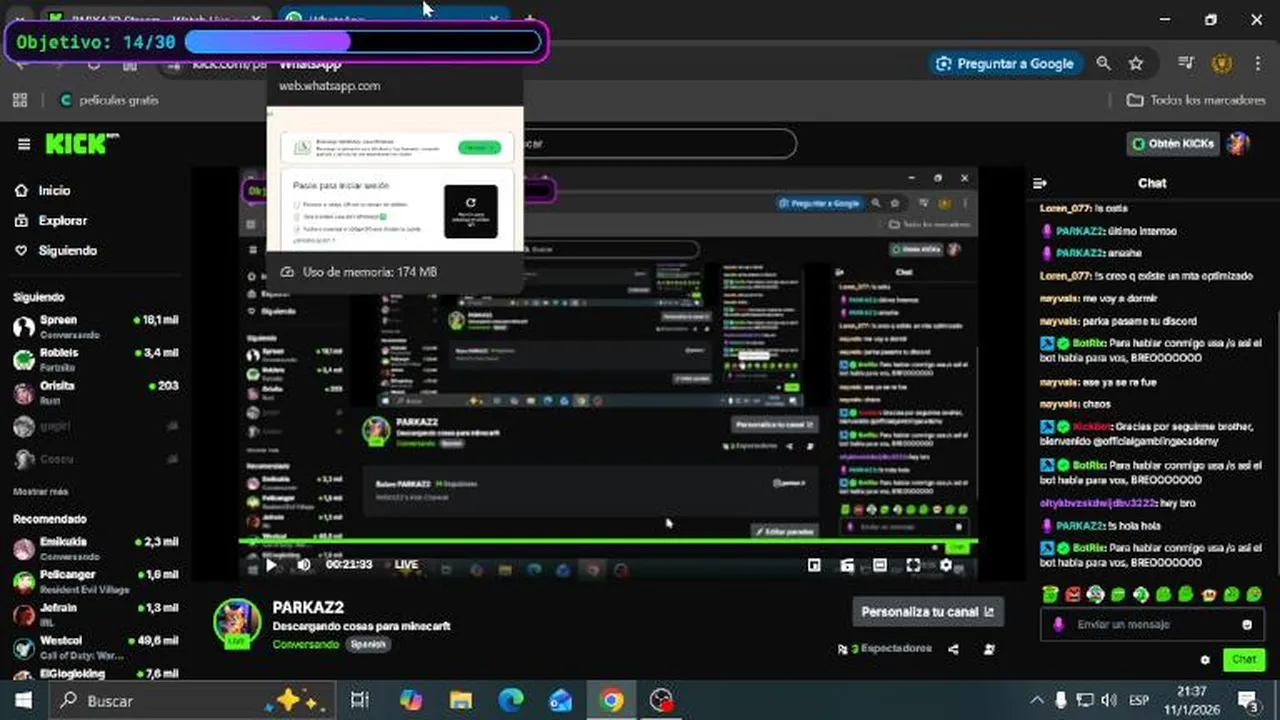
Task: Open the emoji picker in chat
Action: [x=1247, y=625]
